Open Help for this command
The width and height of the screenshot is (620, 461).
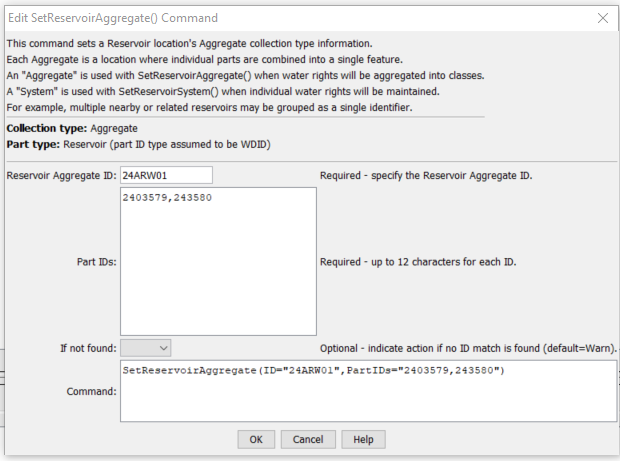363,439
